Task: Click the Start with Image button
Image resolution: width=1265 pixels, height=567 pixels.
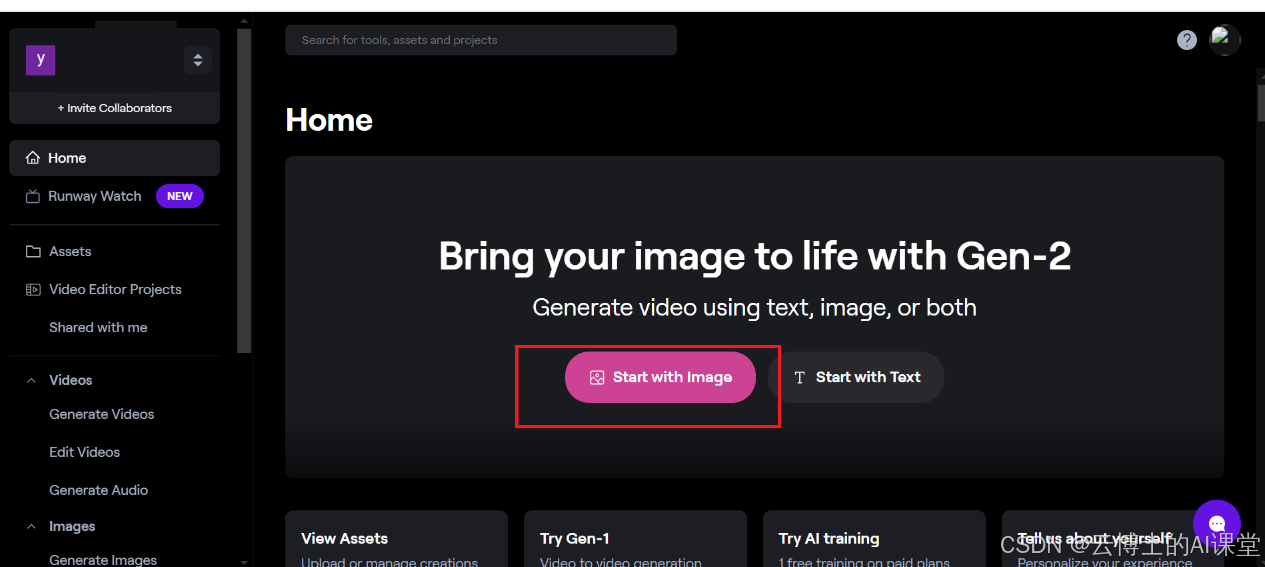Action: (x=660, y=377)
